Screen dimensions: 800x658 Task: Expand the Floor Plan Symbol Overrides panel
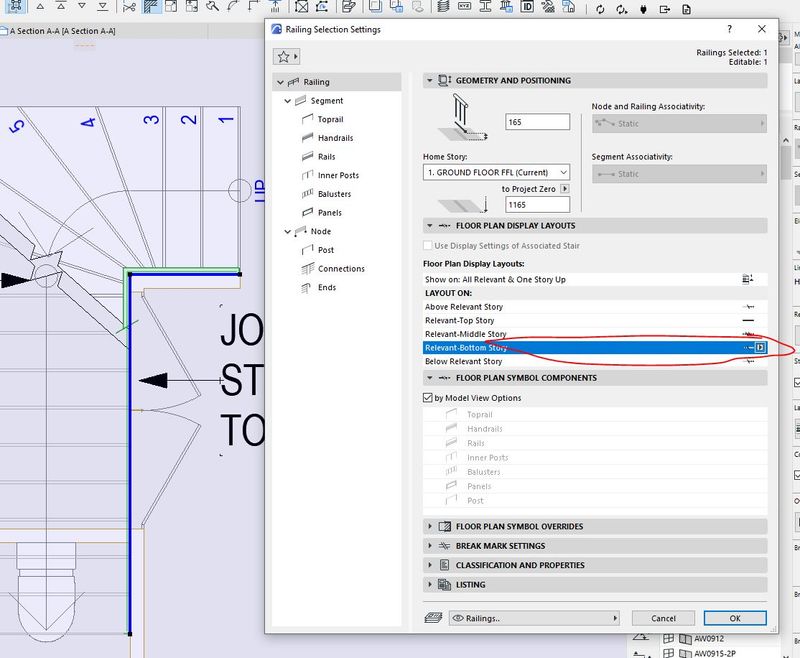click(x=519, y=526)
